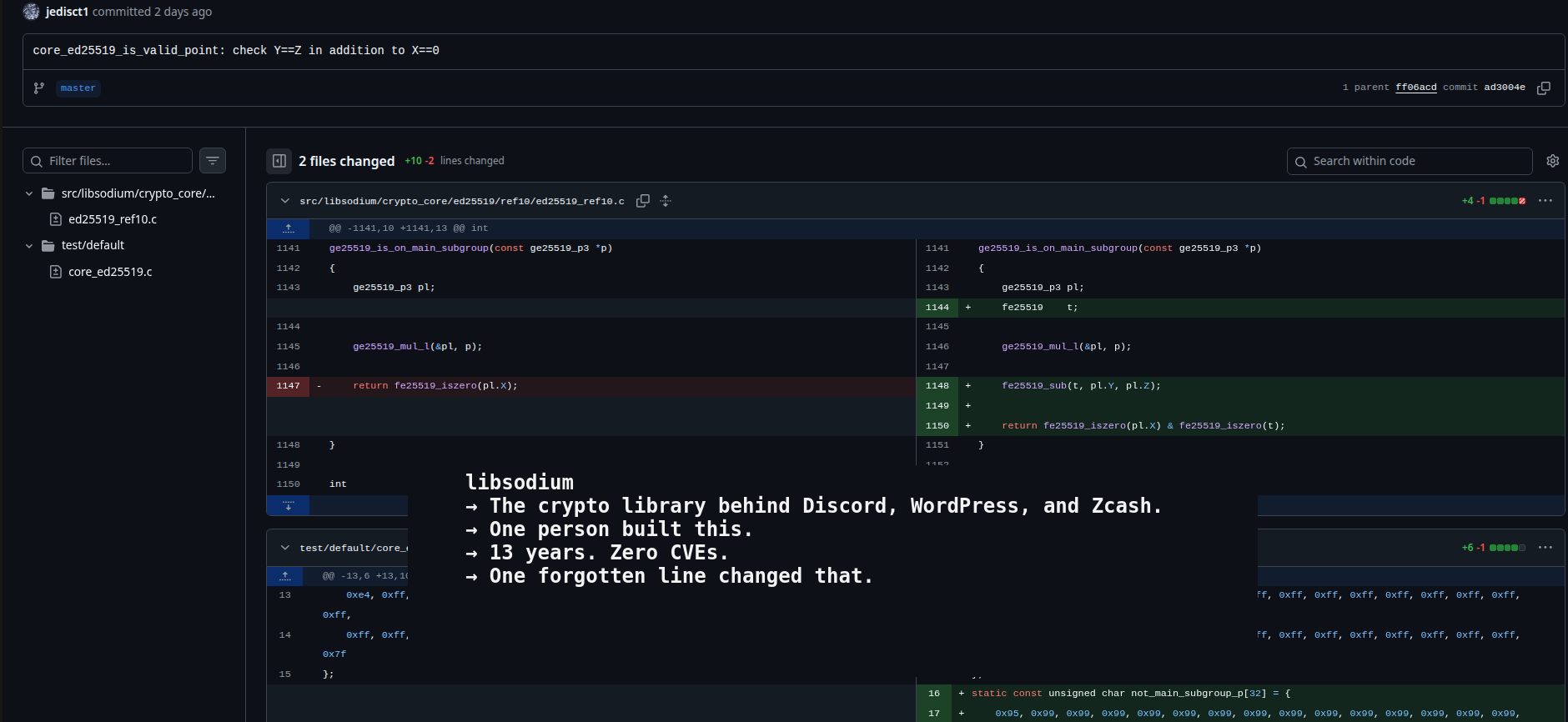Focus Search within code field

[1410, 161]
